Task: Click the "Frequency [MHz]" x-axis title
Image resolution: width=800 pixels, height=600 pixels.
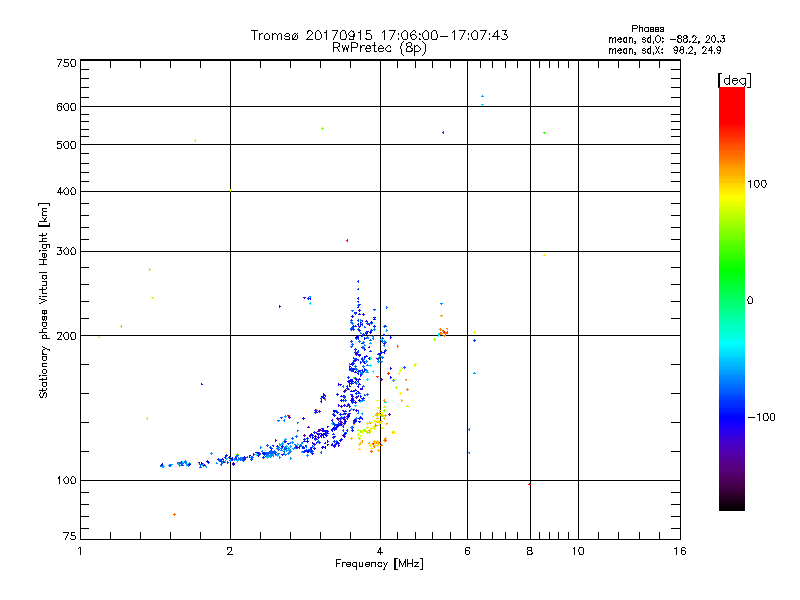Action: pyautogui.click(x=379, y=564)
